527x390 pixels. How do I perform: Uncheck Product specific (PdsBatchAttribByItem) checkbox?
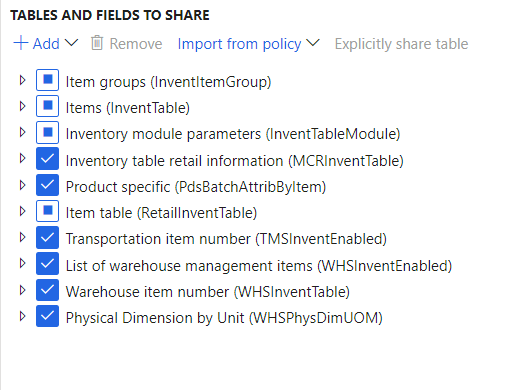(47, 185)
